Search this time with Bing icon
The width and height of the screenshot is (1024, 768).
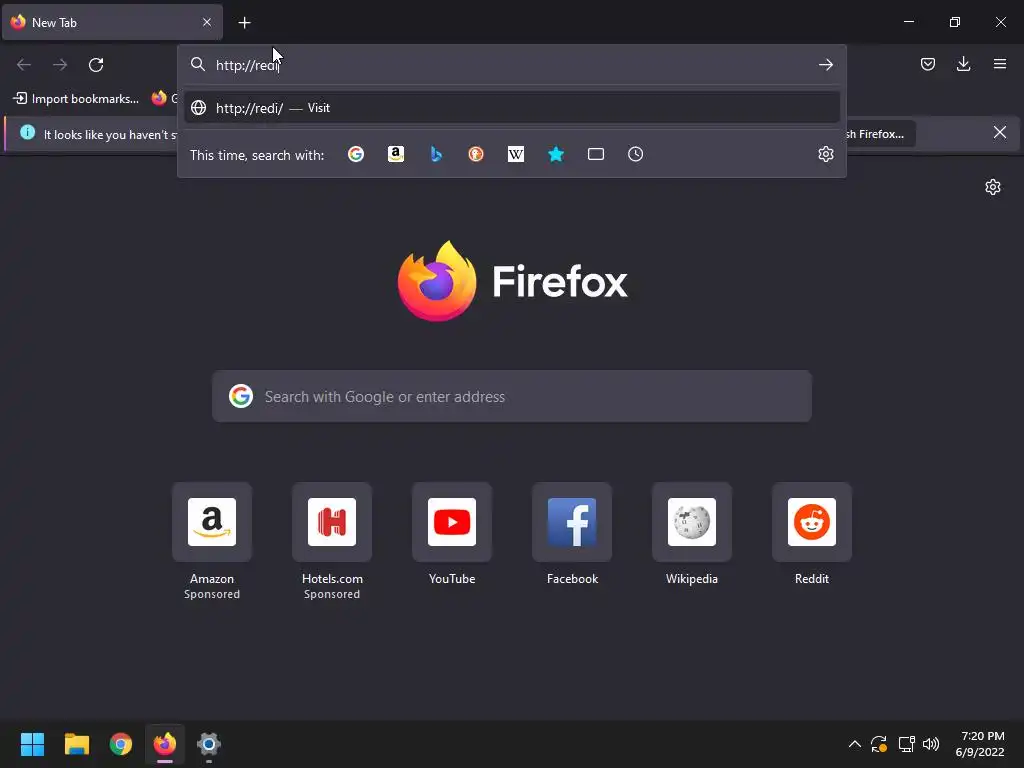[x=436, y=154]
